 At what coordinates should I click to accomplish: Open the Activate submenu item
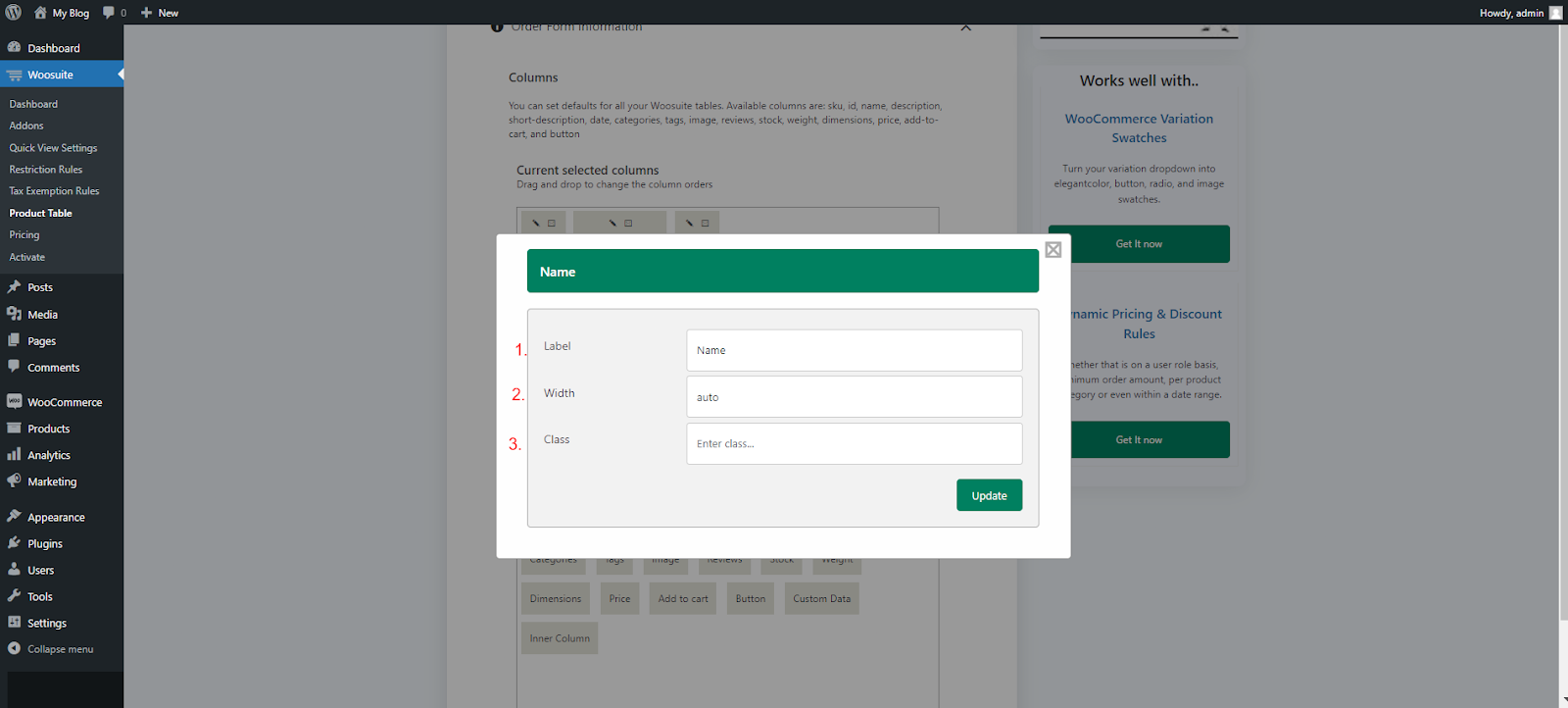pos(27,257)
